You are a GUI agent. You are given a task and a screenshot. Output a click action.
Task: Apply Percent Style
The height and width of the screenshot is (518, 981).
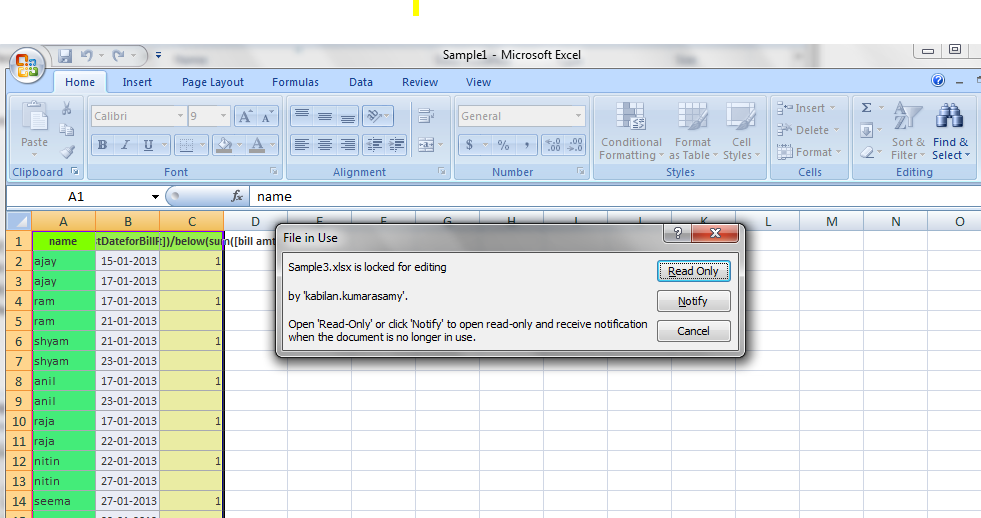(503, 145)
